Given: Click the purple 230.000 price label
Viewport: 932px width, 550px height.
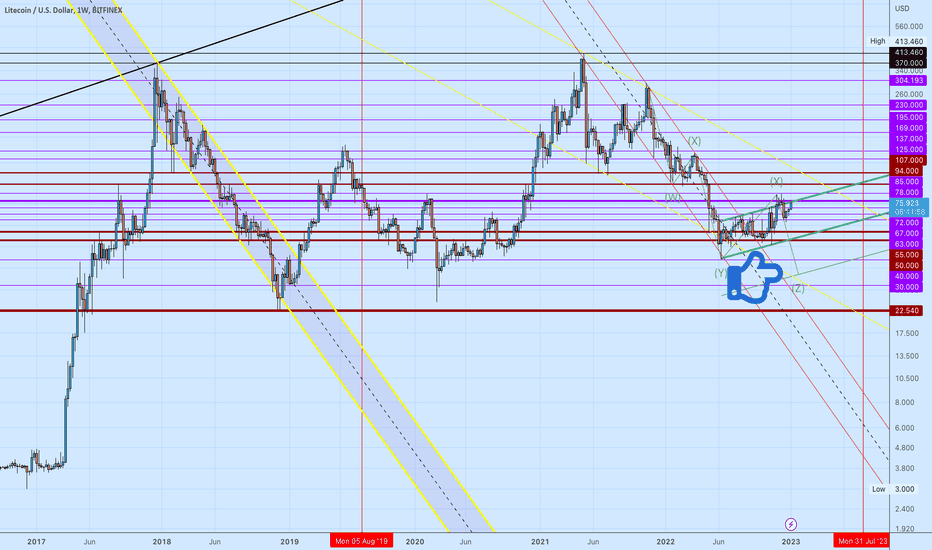Looking at the screenshot, I should 908,105.
